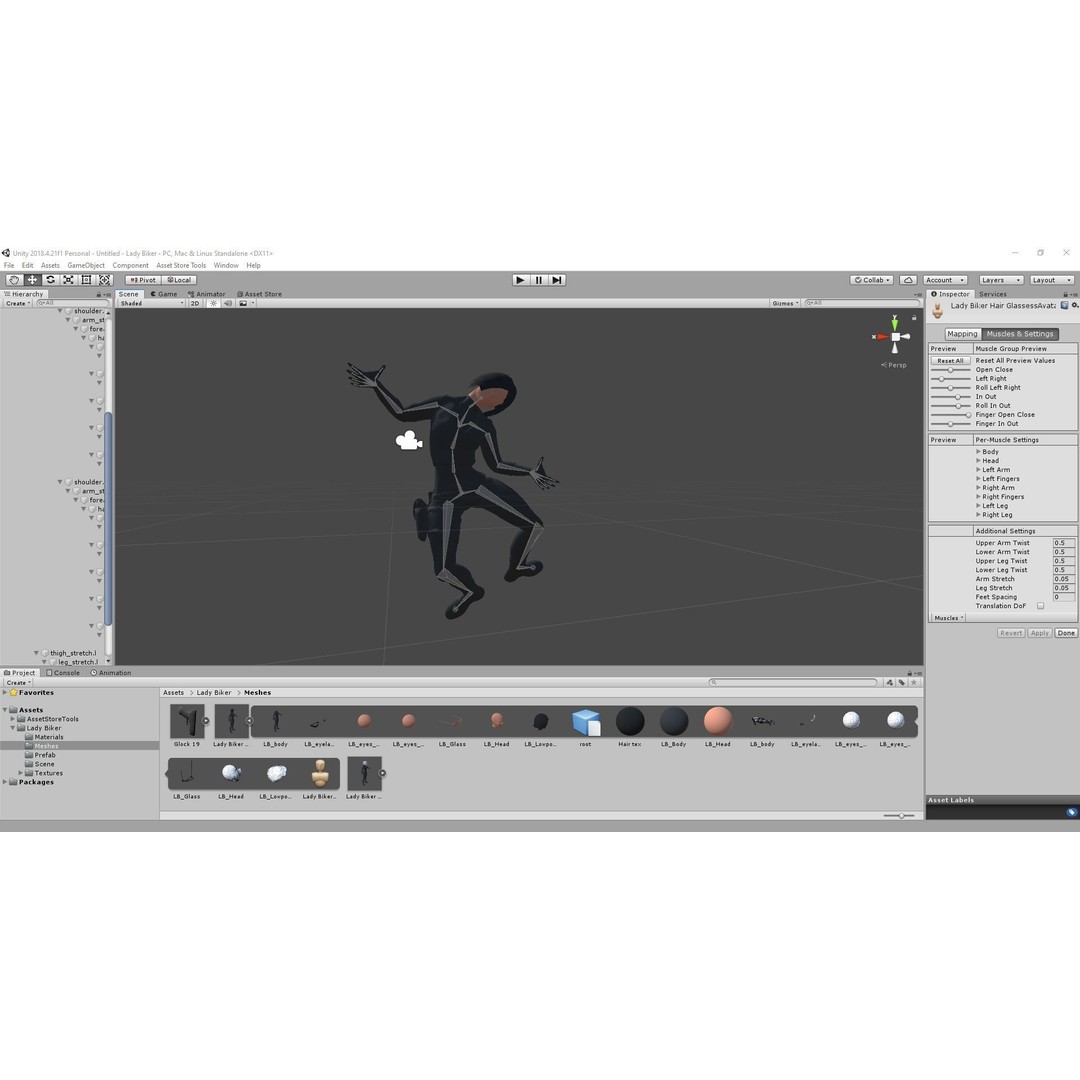Screen dimensions: 1080x1080
Task: Select the Lady Biker avatar asset icon
Action: [320, 773]
